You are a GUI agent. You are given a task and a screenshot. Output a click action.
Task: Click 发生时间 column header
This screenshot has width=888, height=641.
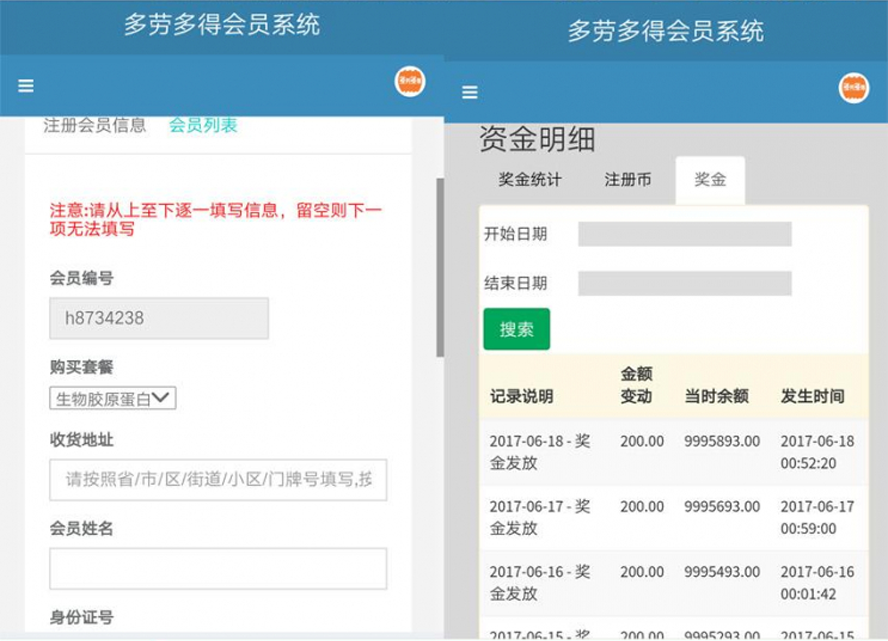(x=813, y=396)
